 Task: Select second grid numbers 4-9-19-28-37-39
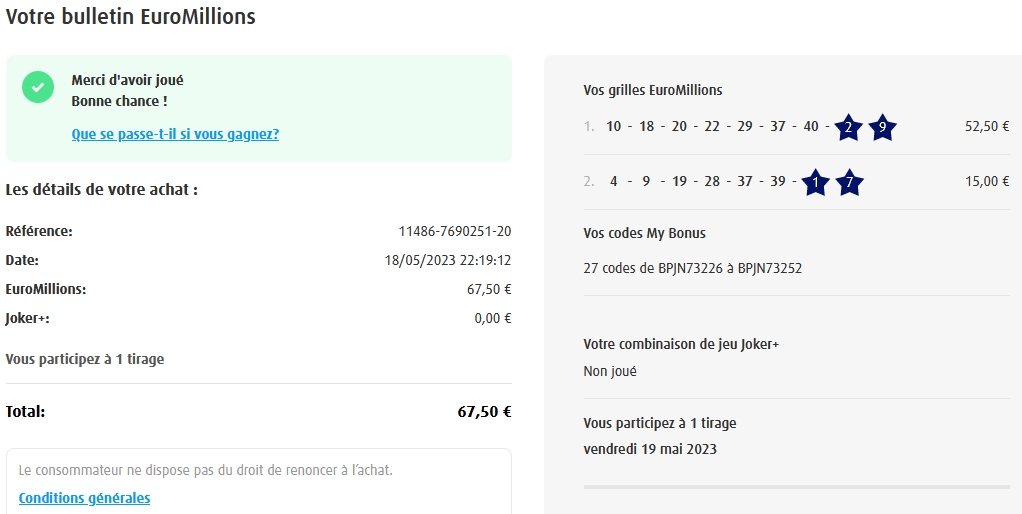coord(696,182)
